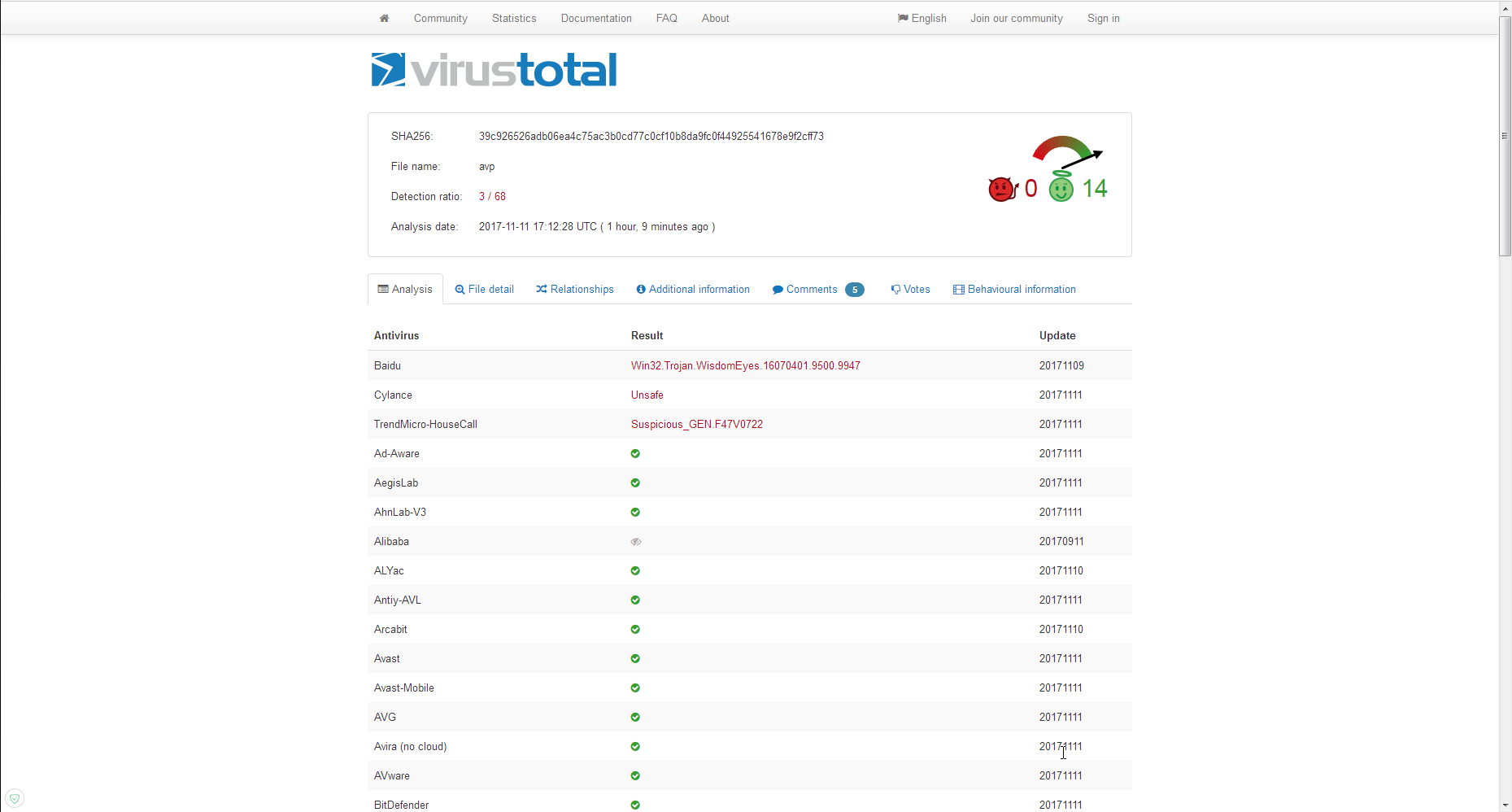Open the Statistics page
Image resolution: width=1512 pixels, height=812 pixels.
tap(514, 18)
